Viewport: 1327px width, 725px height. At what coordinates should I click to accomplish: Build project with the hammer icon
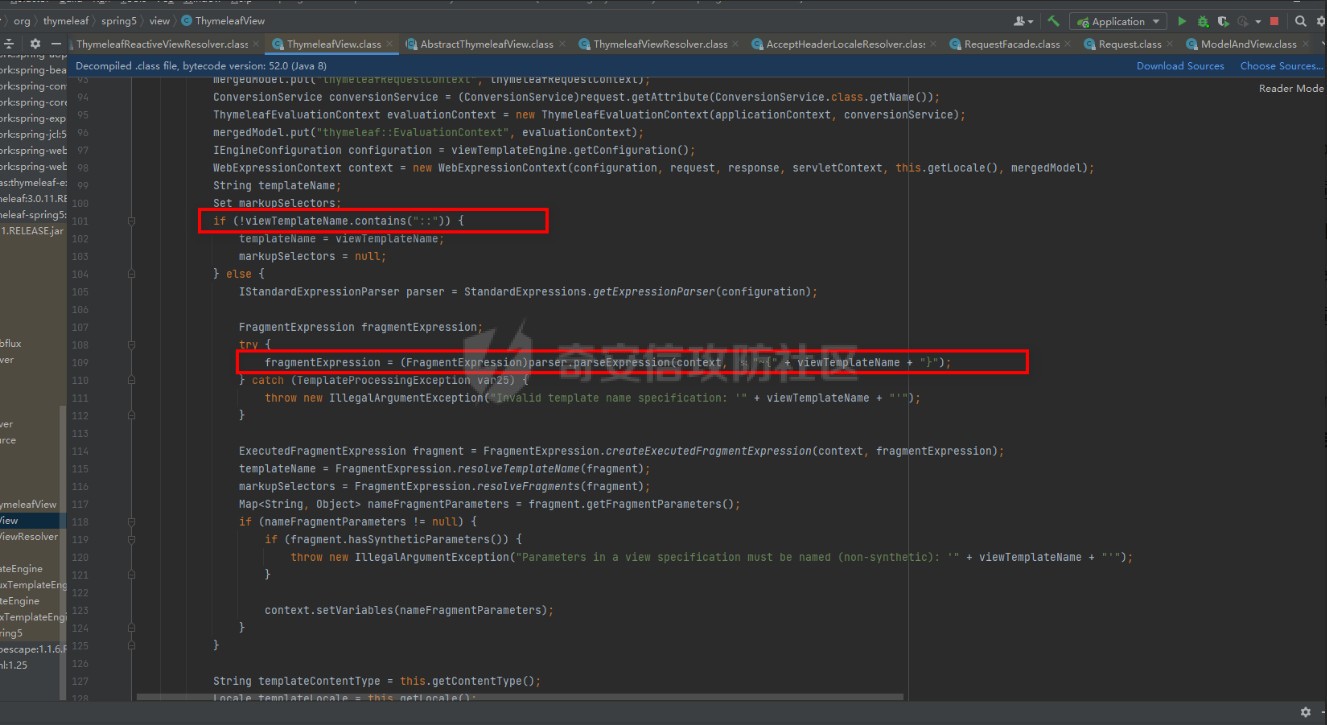pos(1053,21)
